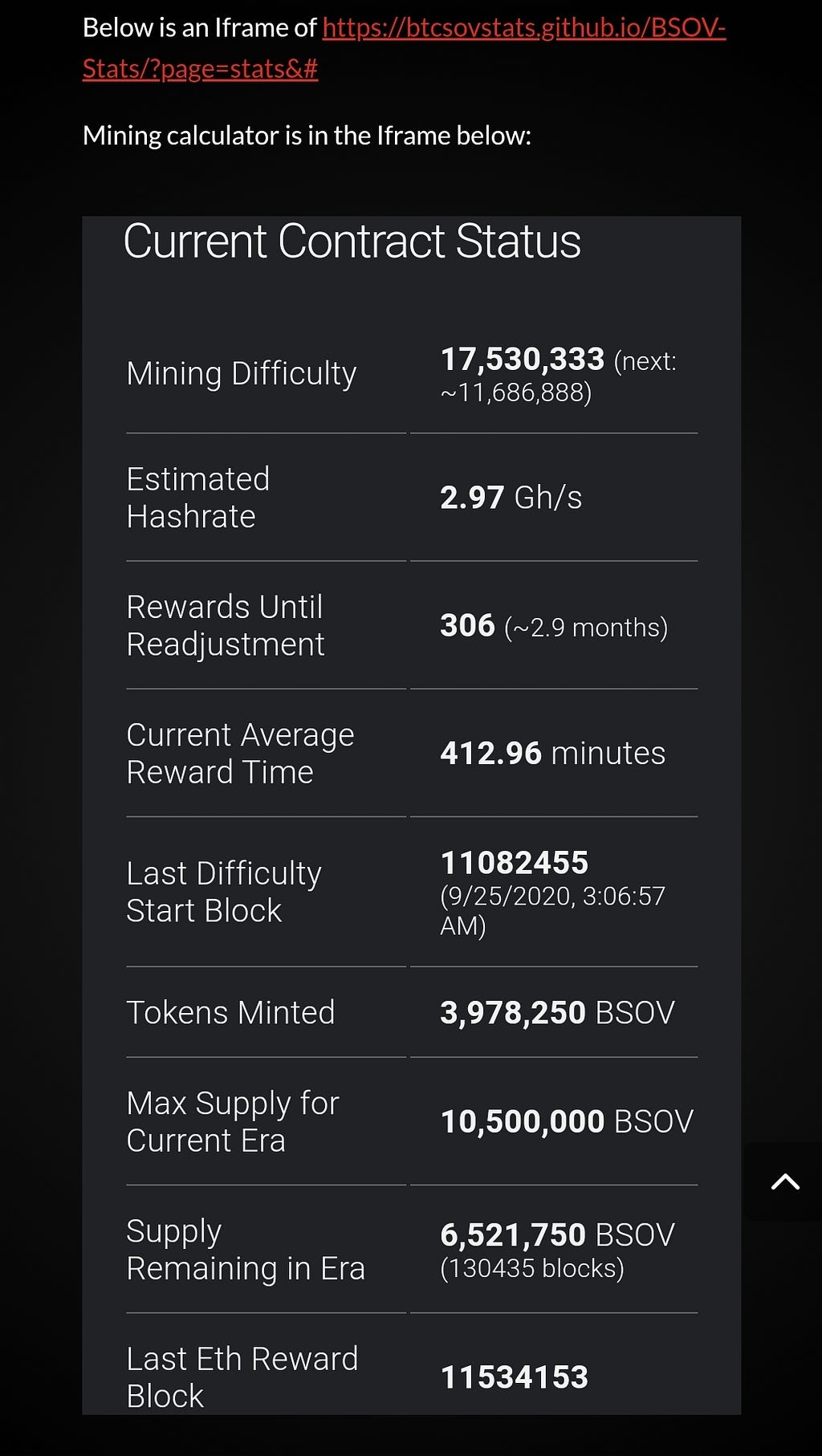
Task: Open the btcsovstats.github.io BSOV-Stats link
Action: tap(404, 48)
